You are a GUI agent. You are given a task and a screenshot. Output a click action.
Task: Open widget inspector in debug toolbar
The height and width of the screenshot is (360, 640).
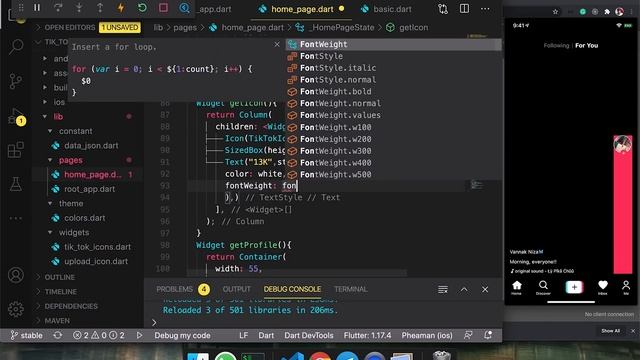tap(184, 8)
